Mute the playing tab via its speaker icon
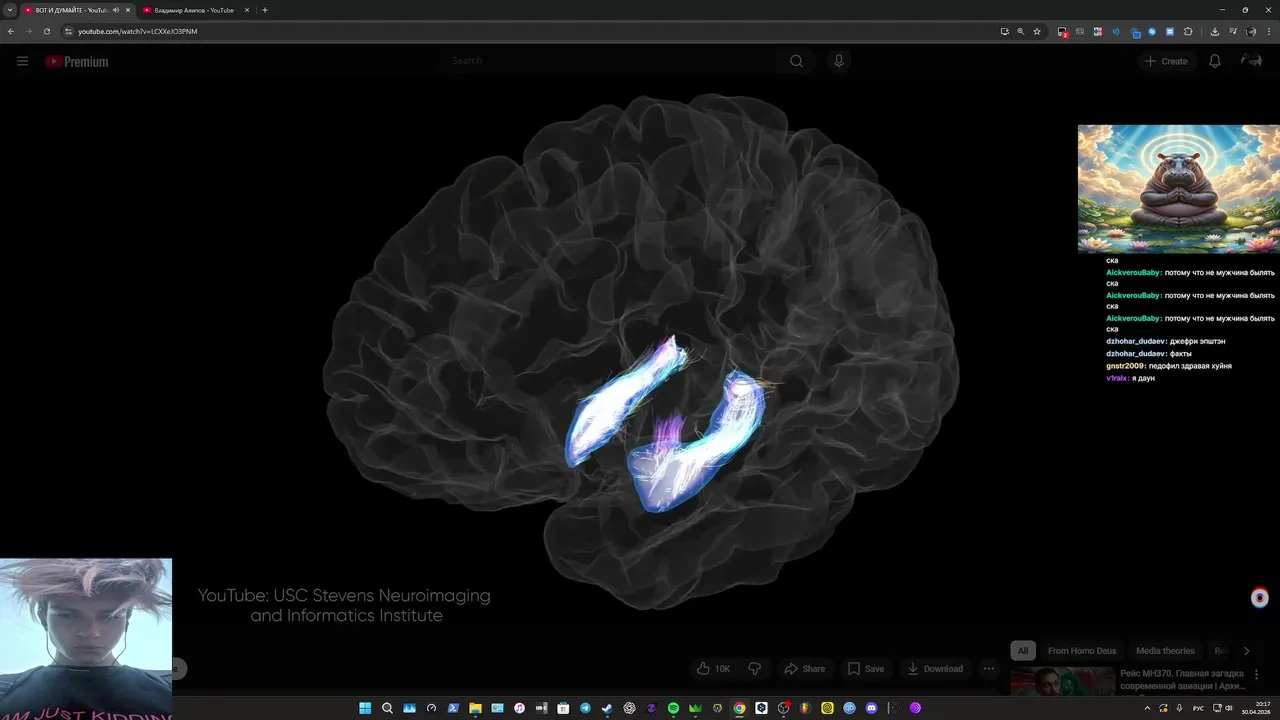Image resolution: width=1280 pixels, height=720 pixels. pyautogui.click(x=116, y=10)
